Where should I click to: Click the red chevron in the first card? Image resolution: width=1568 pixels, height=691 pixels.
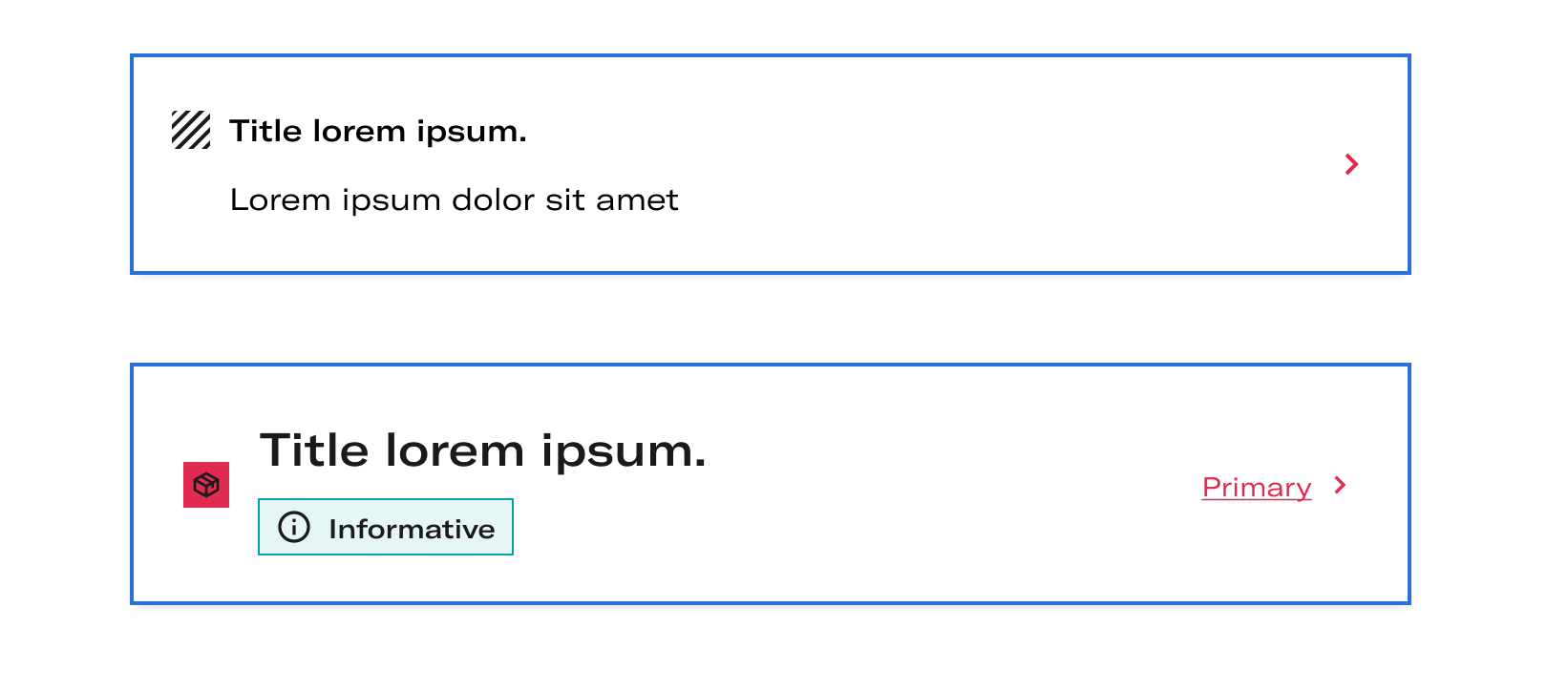tap(1351, 164)
